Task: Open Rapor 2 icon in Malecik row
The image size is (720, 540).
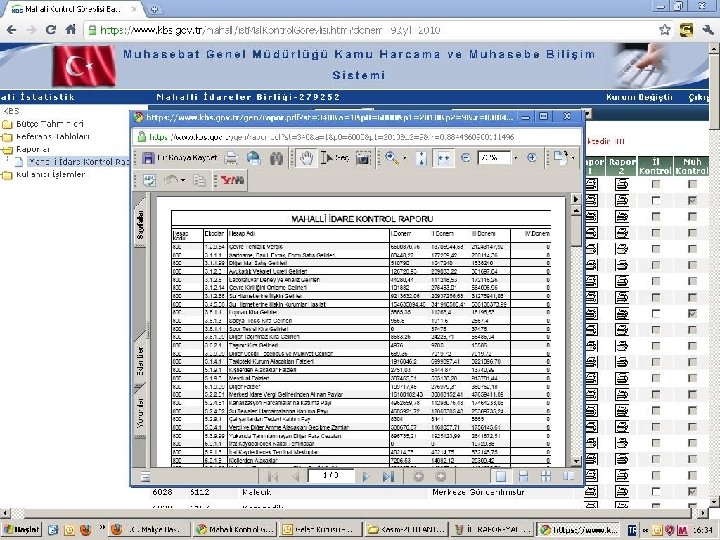Action: 622,492
